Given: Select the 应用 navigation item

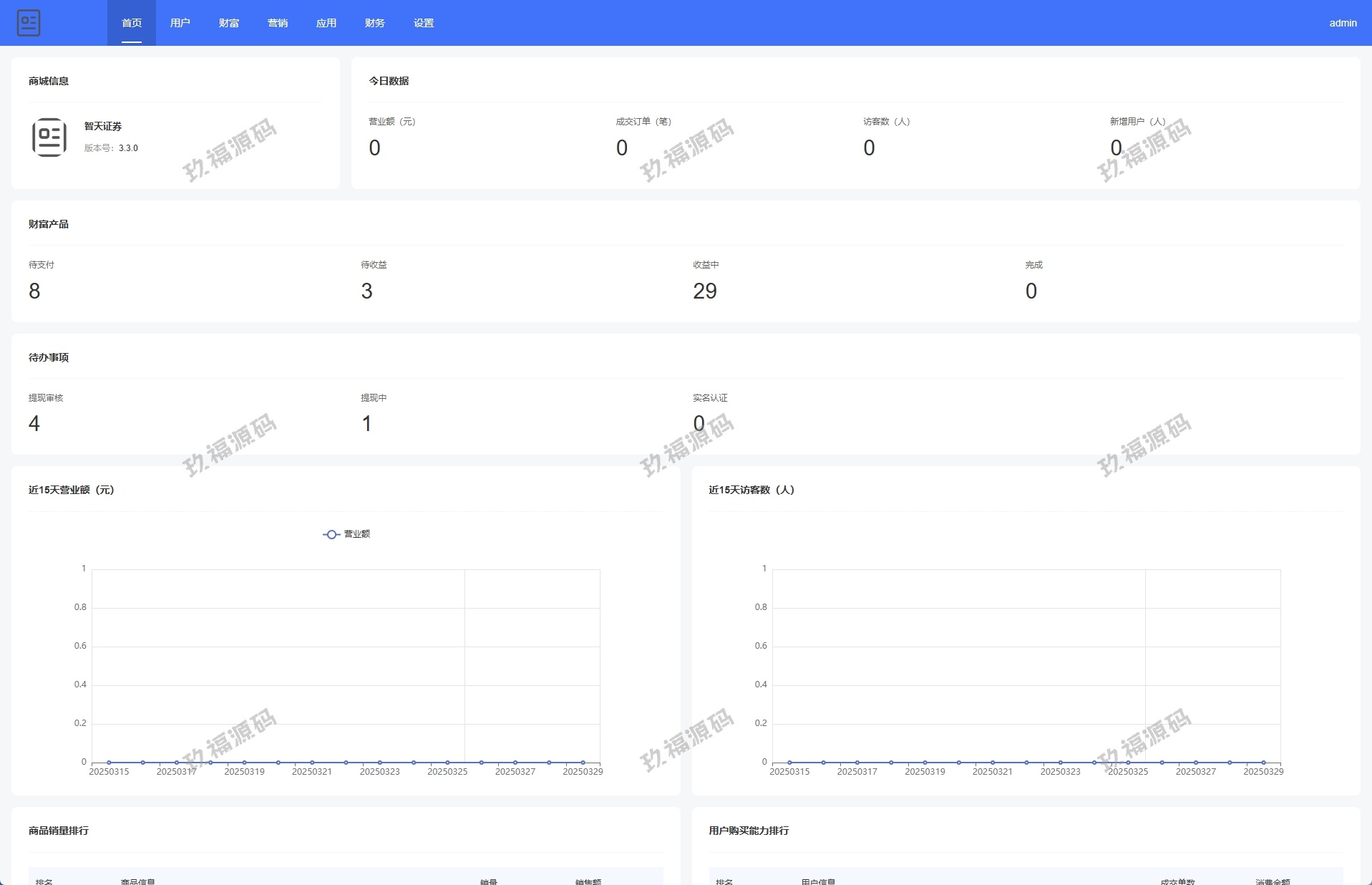Looking at the screenshot, I should tap(326, 23).
